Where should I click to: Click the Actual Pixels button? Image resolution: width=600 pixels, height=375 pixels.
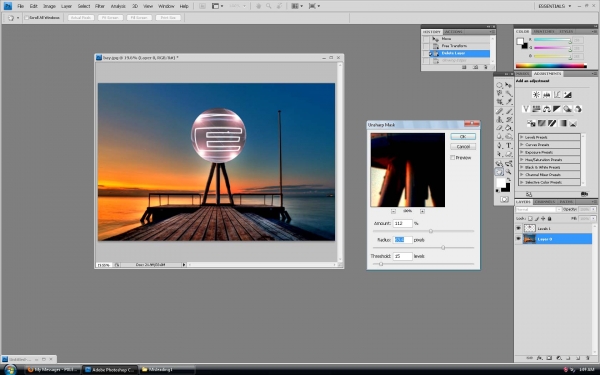[x=81, y=18]
